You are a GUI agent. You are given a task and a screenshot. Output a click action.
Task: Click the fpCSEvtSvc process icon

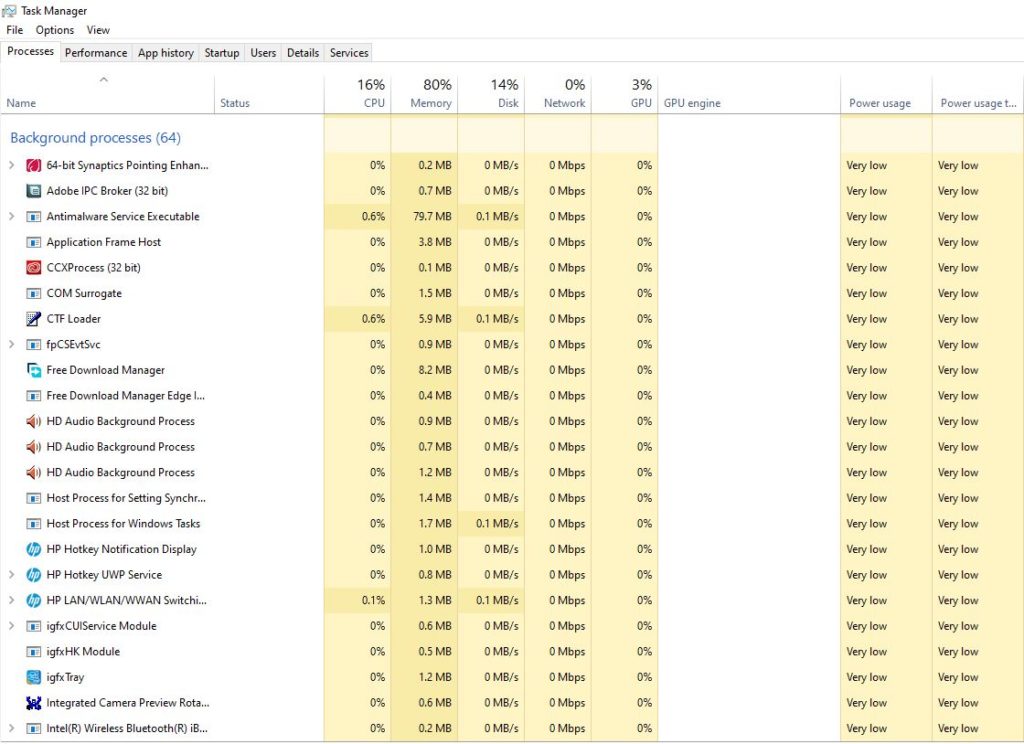click(33, 344)
